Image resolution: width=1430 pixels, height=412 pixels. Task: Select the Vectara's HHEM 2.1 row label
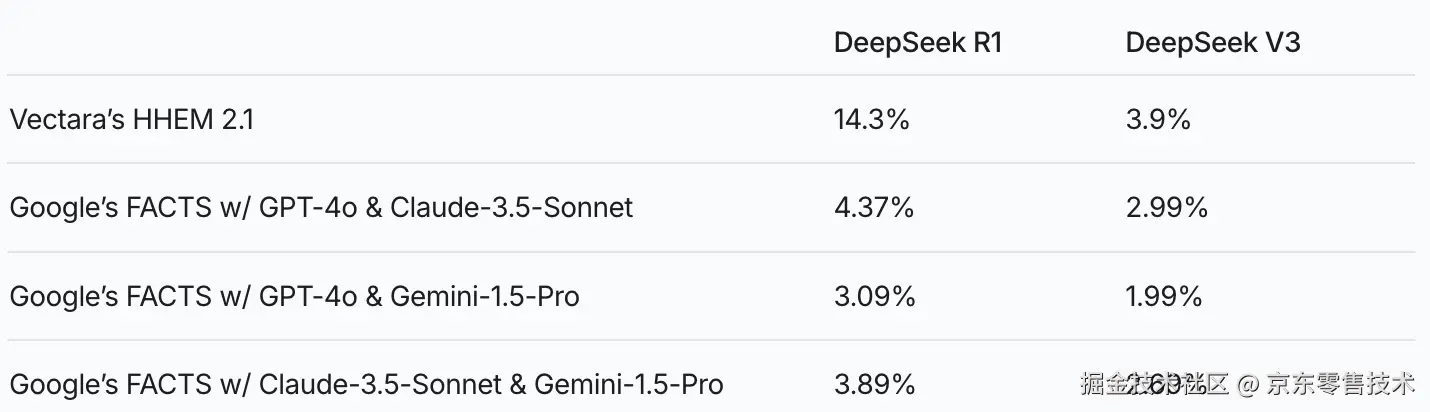pos(132,120)
